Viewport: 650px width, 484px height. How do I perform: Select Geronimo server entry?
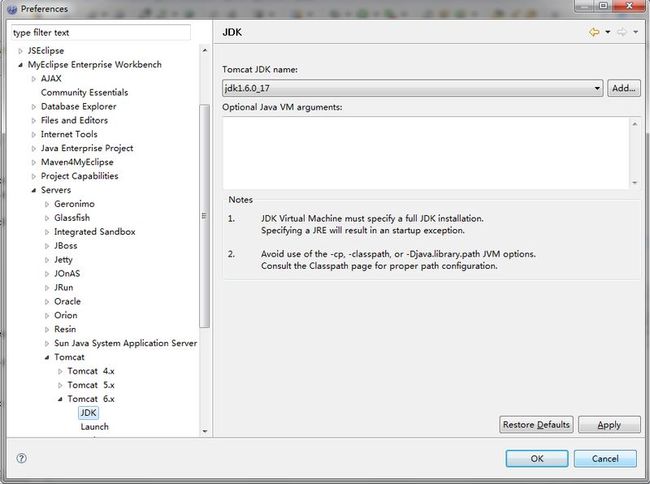point(74,204)
